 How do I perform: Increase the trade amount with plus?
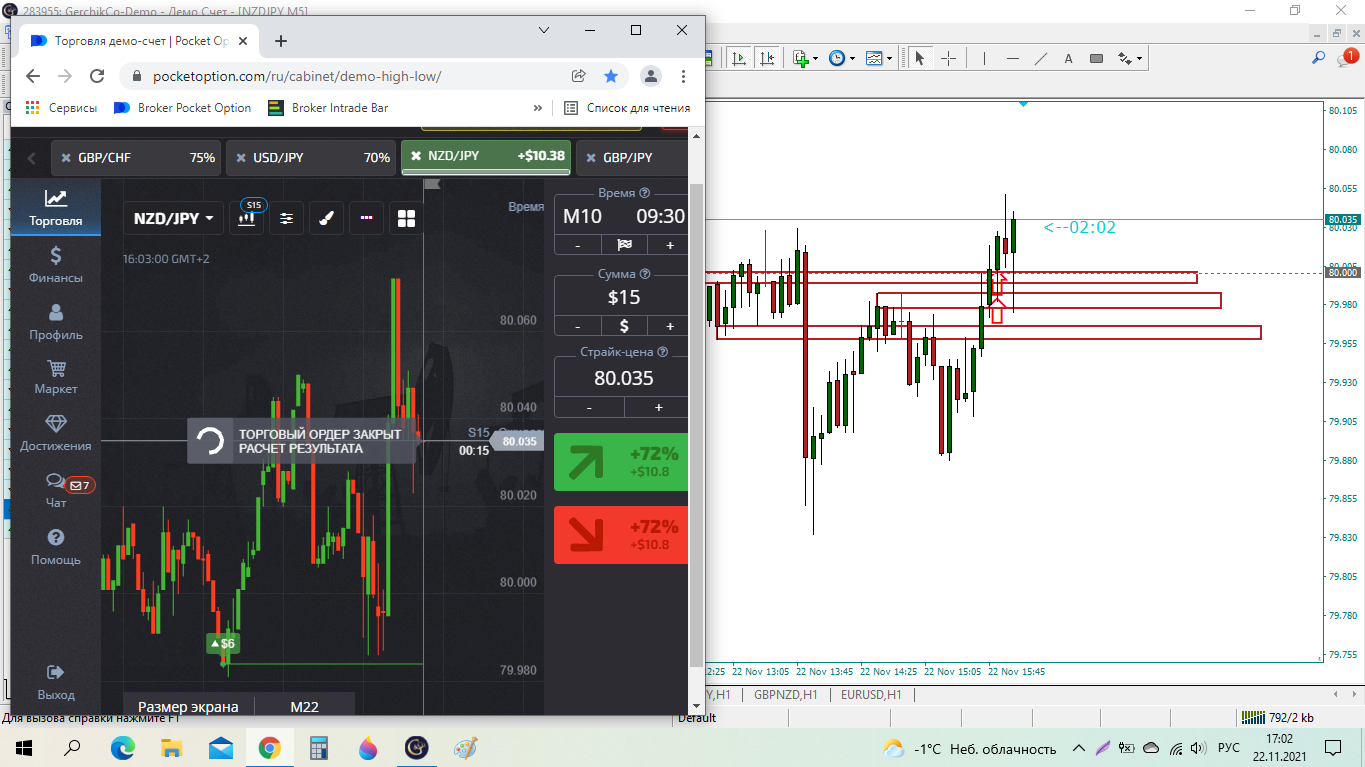pyautogui.click(x=670, y=326)
